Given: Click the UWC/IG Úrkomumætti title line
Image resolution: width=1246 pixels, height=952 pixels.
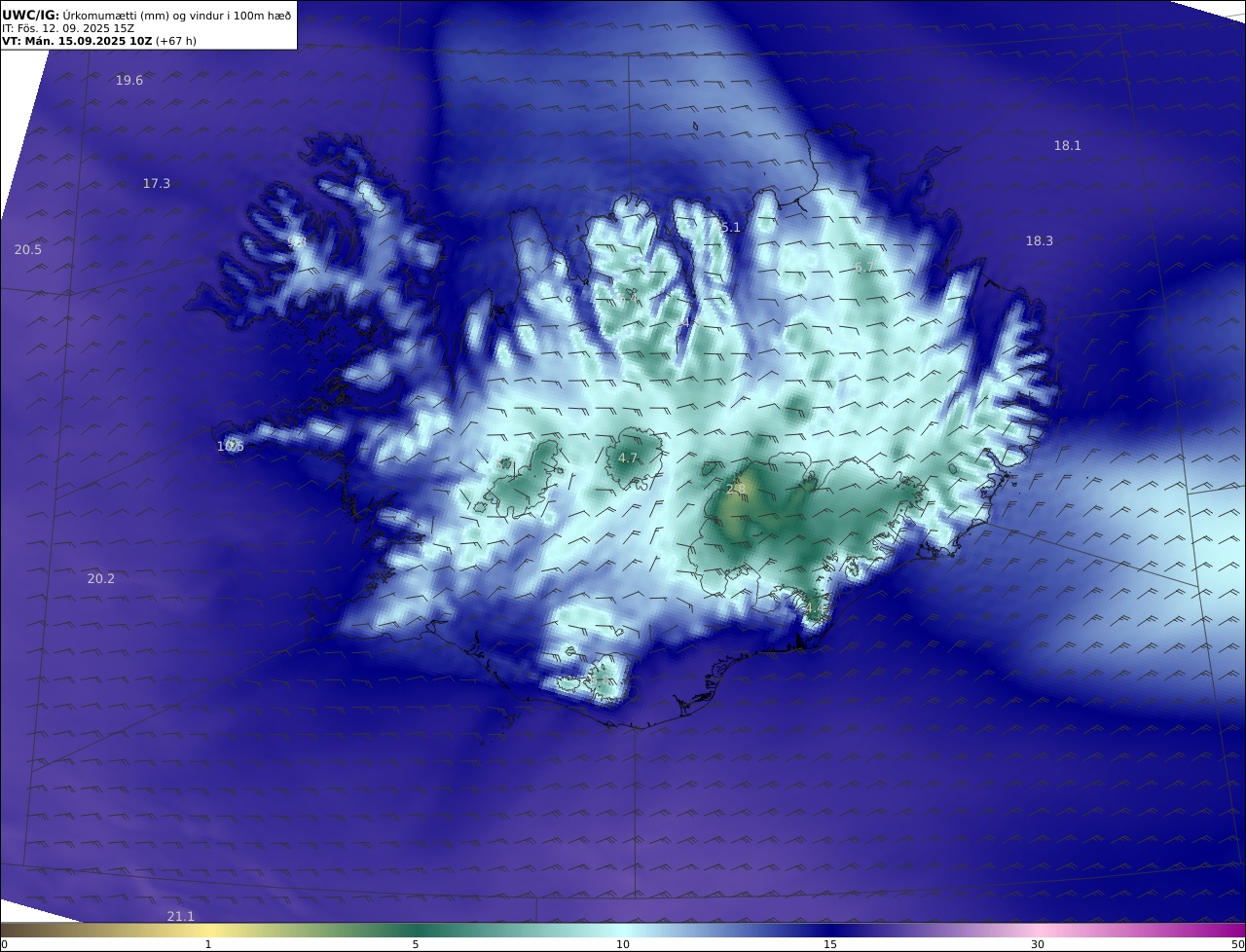Looking at the screenshot, I should tap(146, 15).
